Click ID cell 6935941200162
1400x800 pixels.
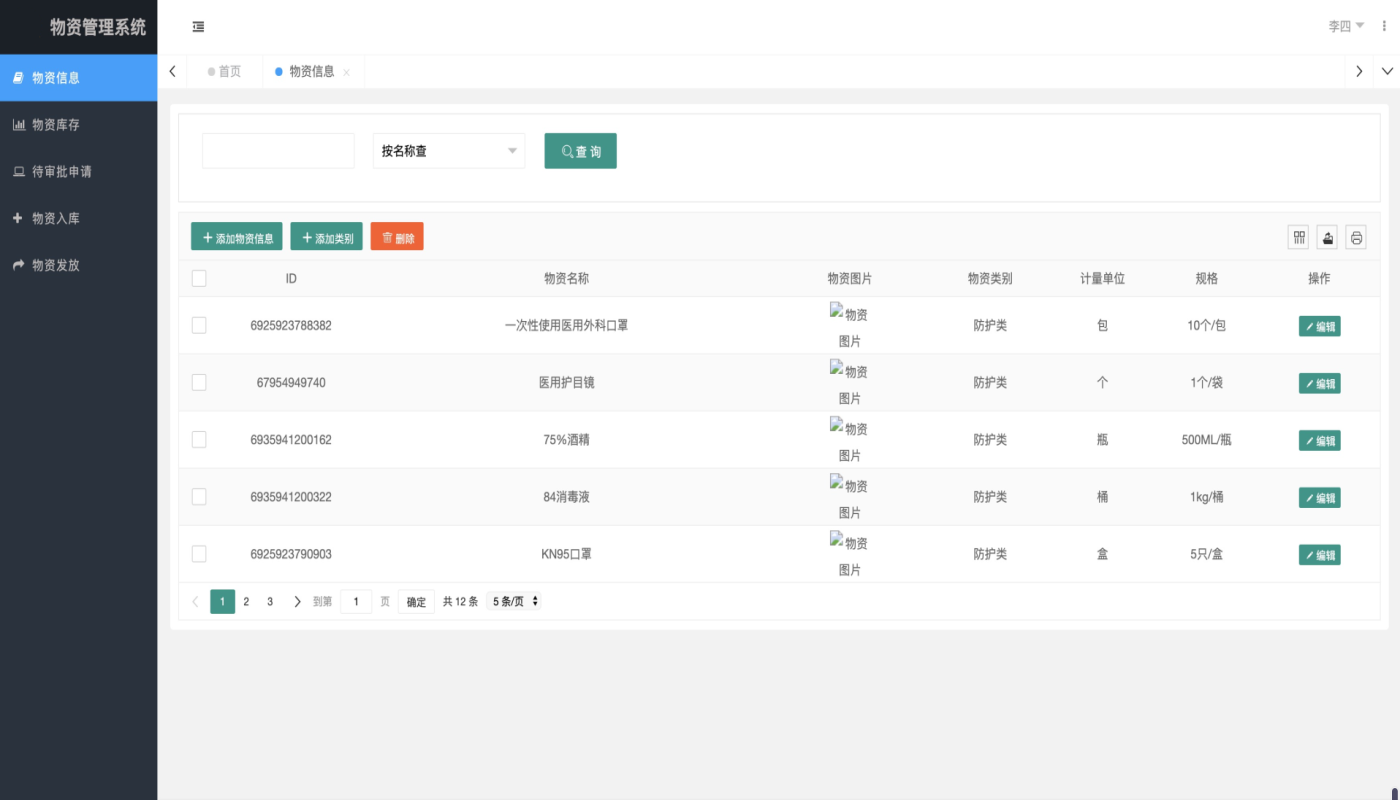(291, 440)
